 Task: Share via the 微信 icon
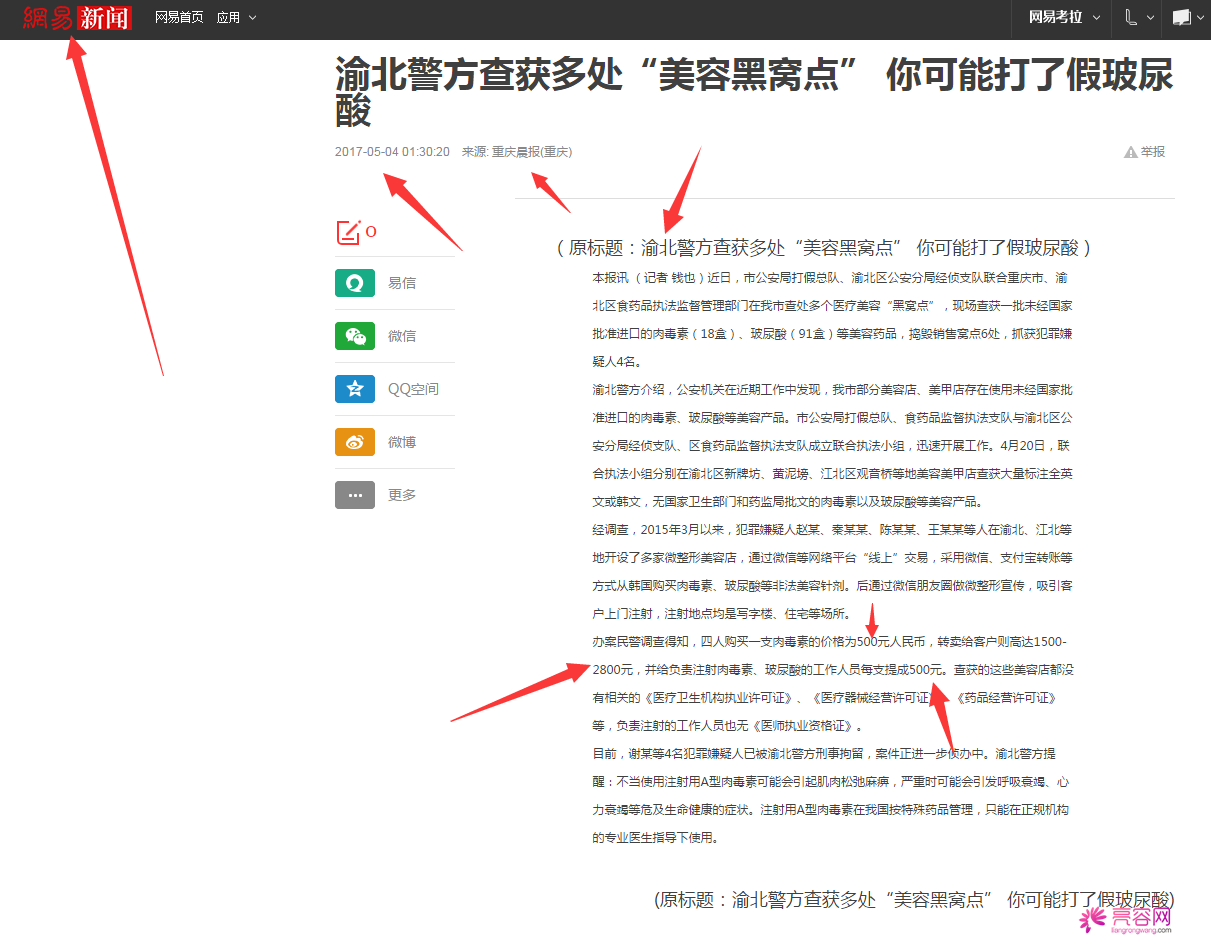coord(355,336)
